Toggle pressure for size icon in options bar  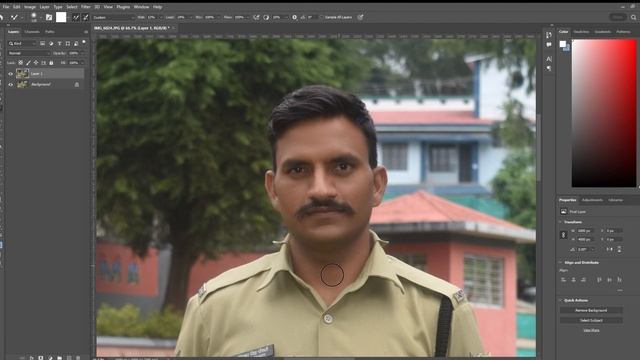point(360,17)
